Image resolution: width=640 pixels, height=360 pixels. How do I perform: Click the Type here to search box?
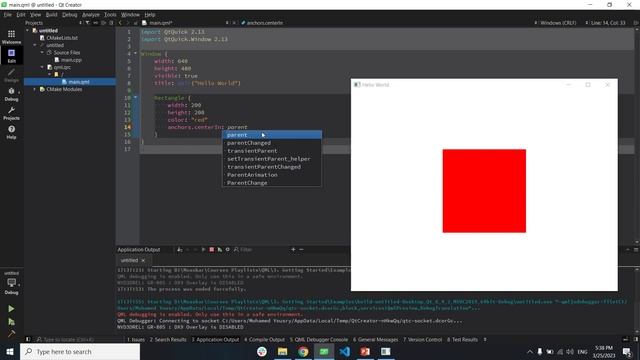tap(80, 351)
